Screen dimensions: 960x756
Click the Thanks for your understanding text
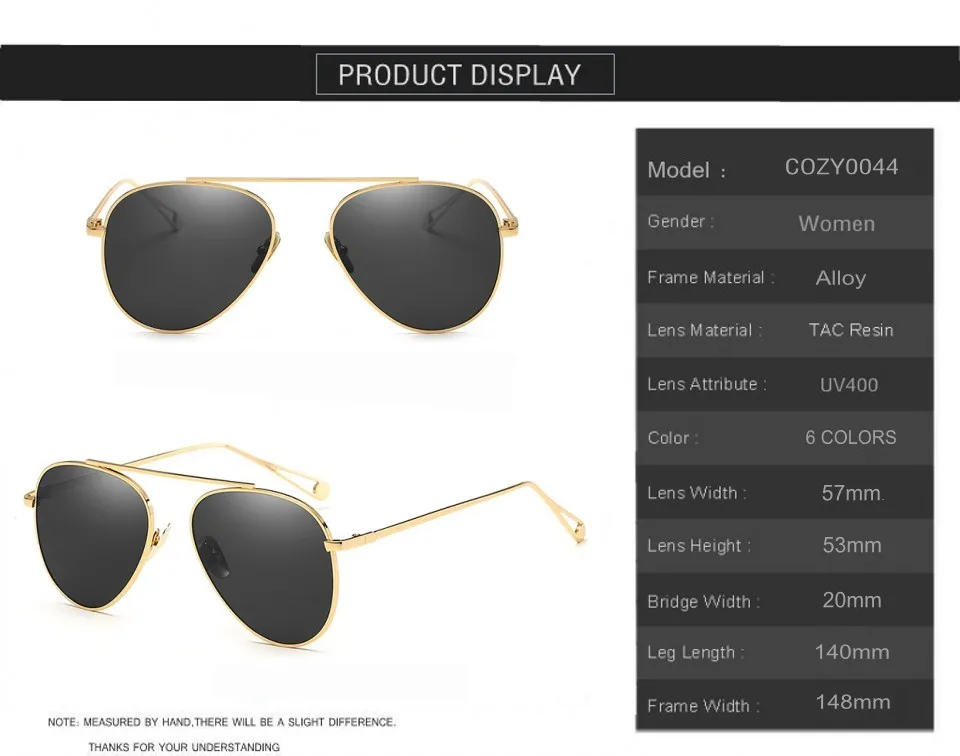click(x=184, y=747)
